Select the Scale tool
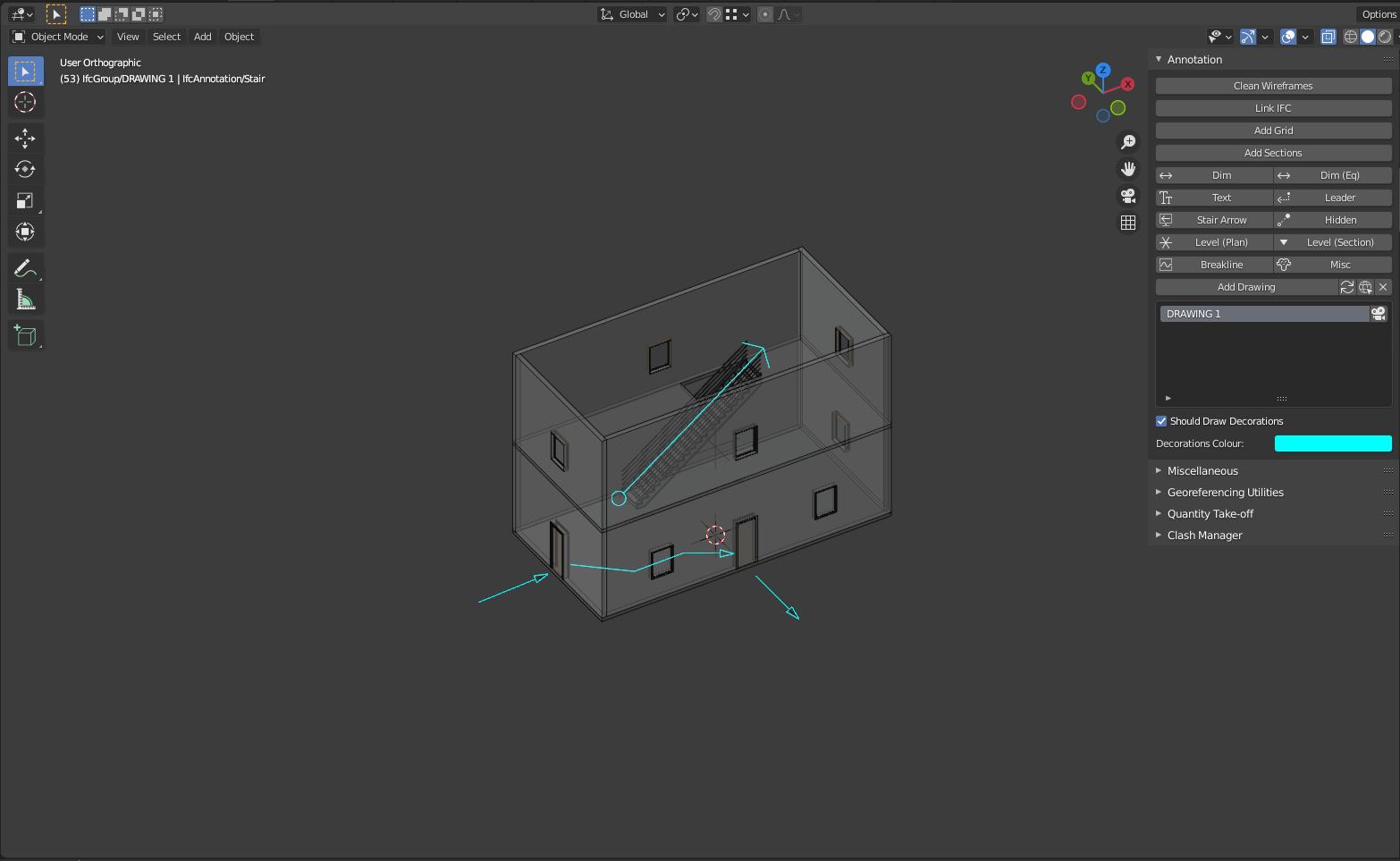Screen dimensions: 1400x861 (x=25, y=200)
